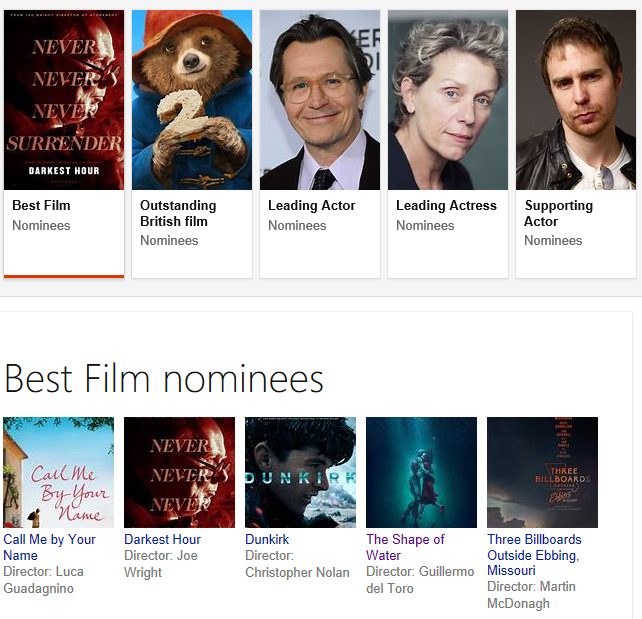Viewport: 642px width, 619px height.
Task: Select the Supporting Actor nominees card
Action: coord(576,144)
